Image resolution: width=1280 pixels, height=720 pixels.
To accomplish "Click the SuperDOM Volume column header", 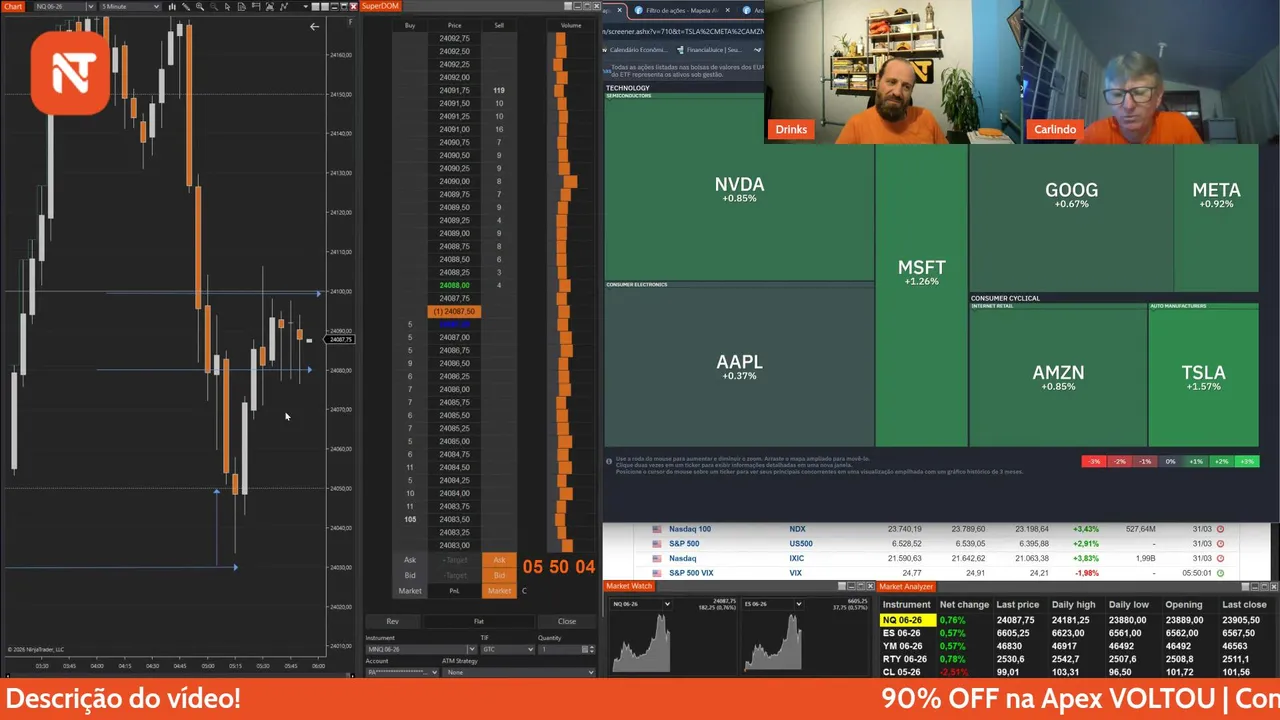I will (x=571, y=25).
